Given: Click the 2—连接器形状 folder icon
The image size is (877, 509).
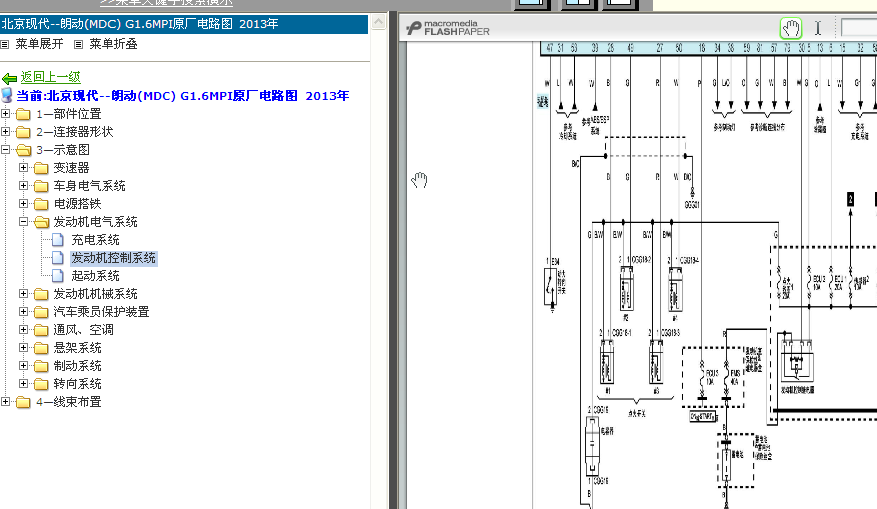Looking at the screenshot, I should coord(23,132).
